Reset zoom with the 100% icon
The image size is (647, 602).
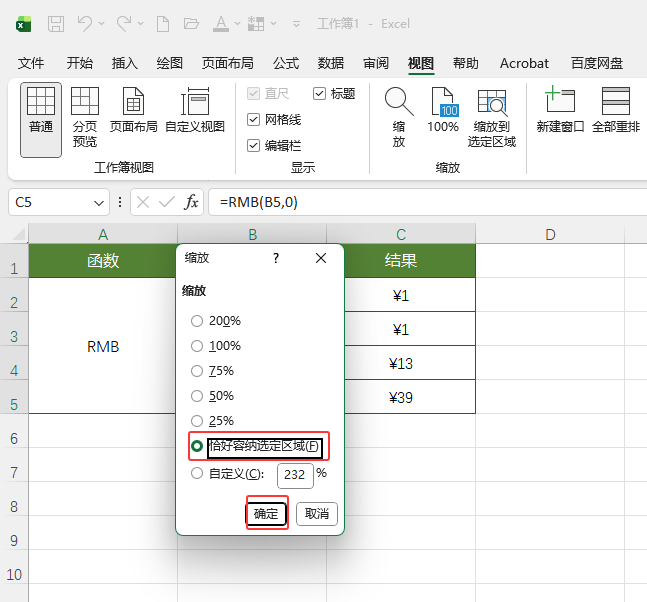click(443, 110)
